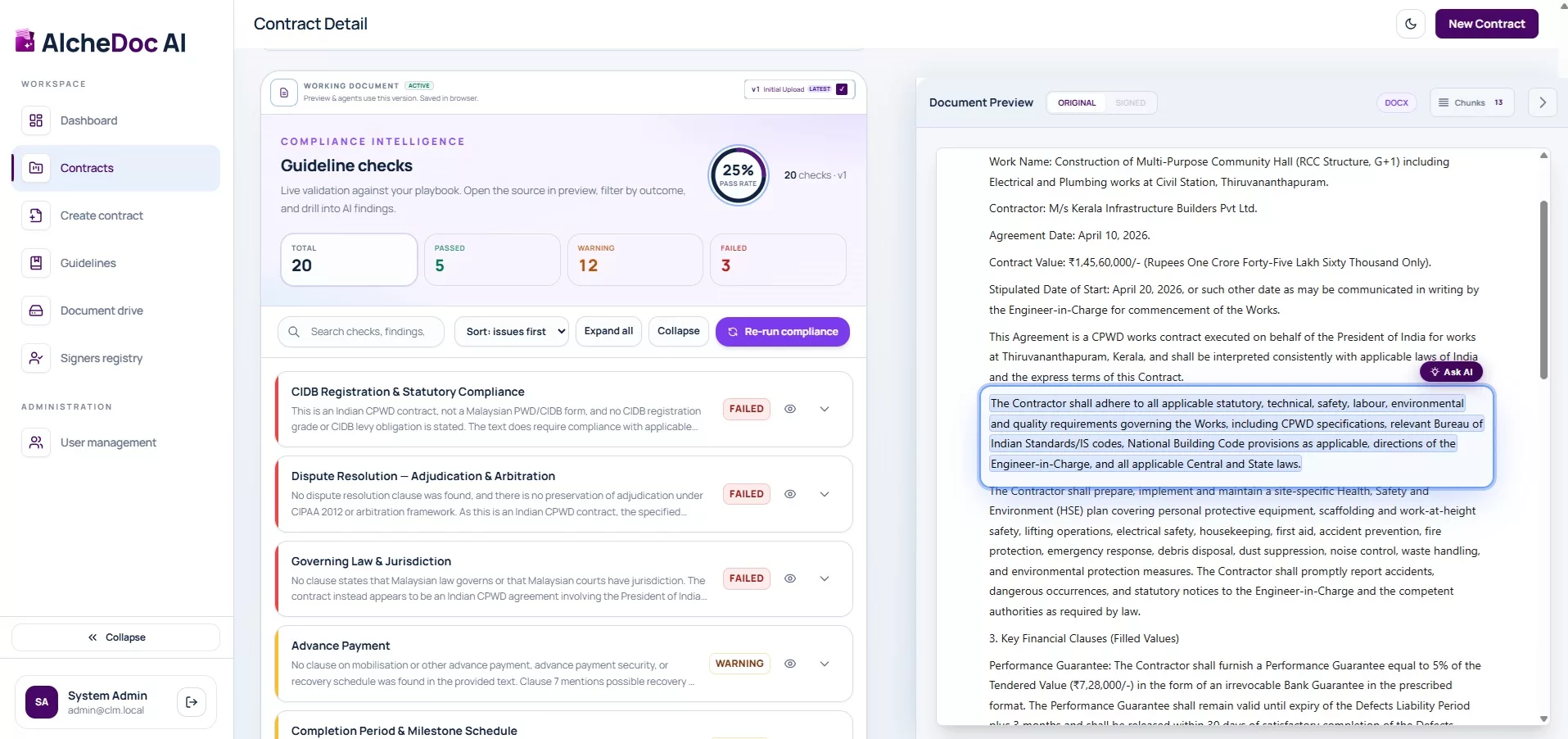Click the document preview vertical scrollbar
Screen dimensions: 1568x739
[1543, 289]
